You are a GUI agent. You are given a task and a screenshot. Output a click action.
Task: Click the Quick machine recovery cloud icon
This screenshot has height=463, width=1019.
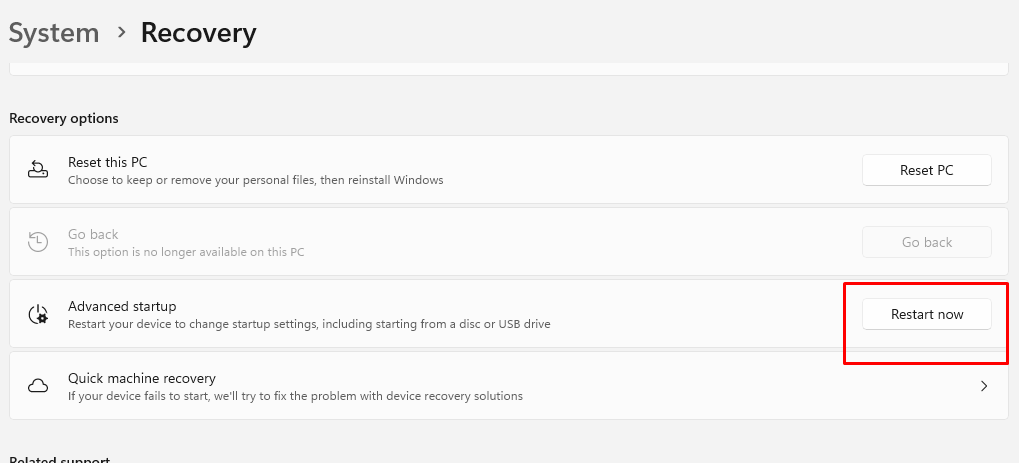click(x=38, y=386)
